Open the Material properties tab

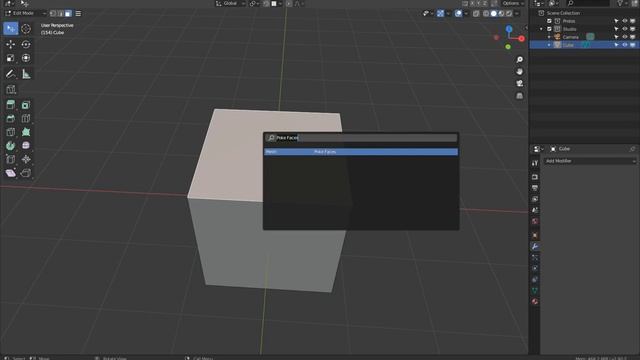coord(535,302)
